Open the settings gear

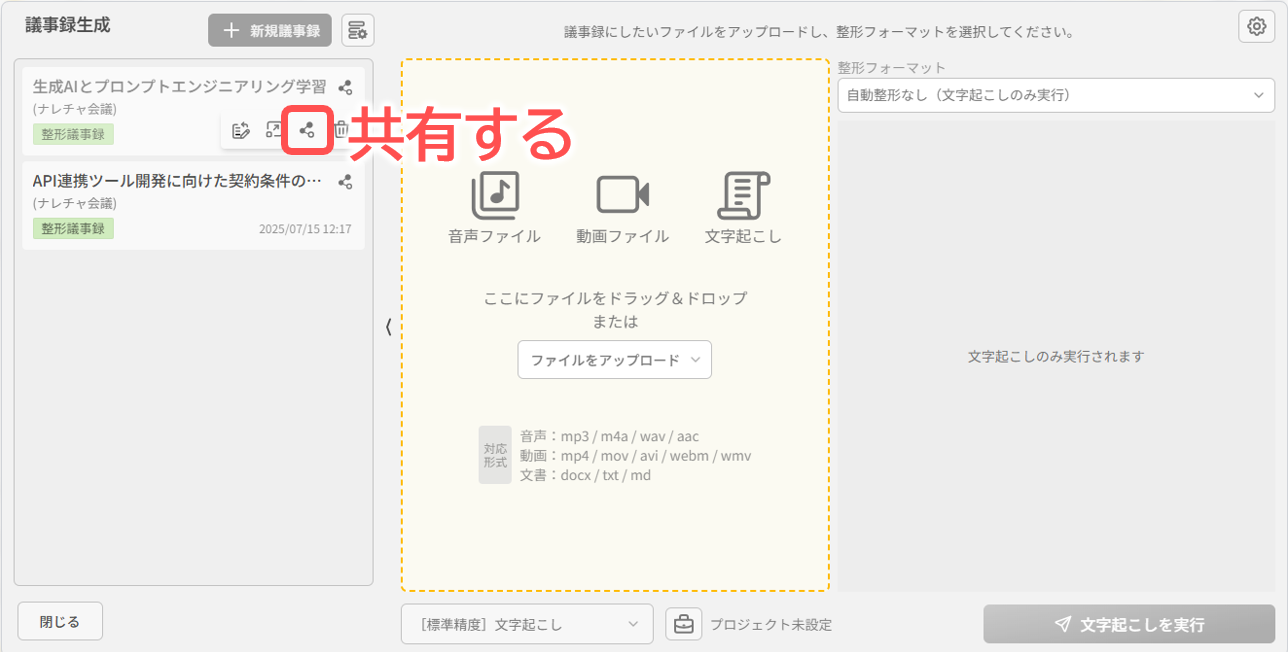(1256, 25)
